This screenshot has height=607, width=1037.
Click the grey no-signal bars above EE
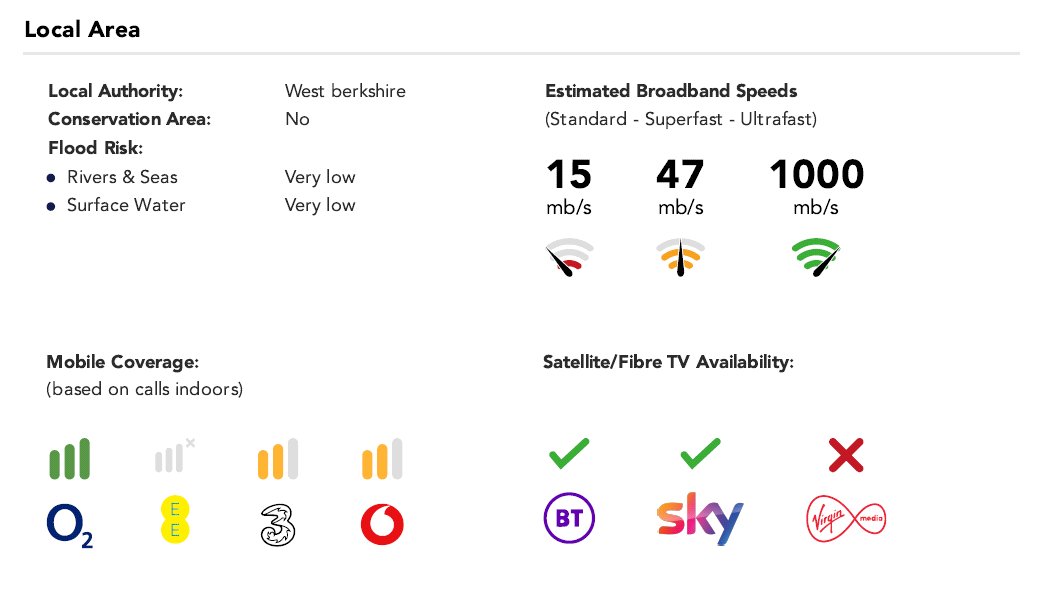(x=175, y=456)
